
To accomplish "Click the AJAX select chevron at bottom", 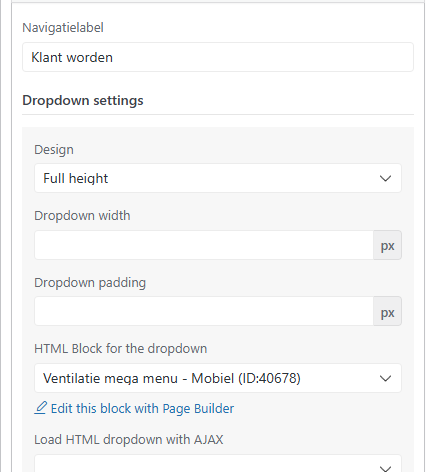I will [385, 468].
